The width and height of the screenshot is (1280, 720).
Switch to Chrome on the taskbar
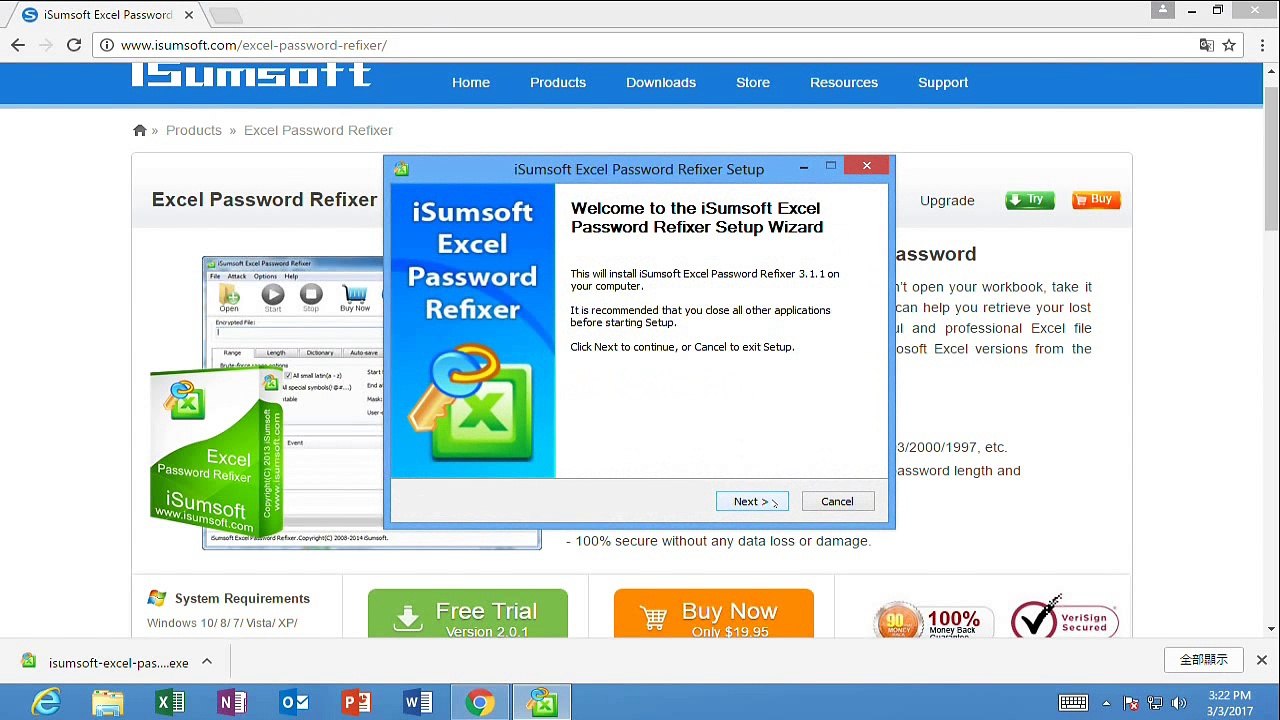[x=480, y=703]
